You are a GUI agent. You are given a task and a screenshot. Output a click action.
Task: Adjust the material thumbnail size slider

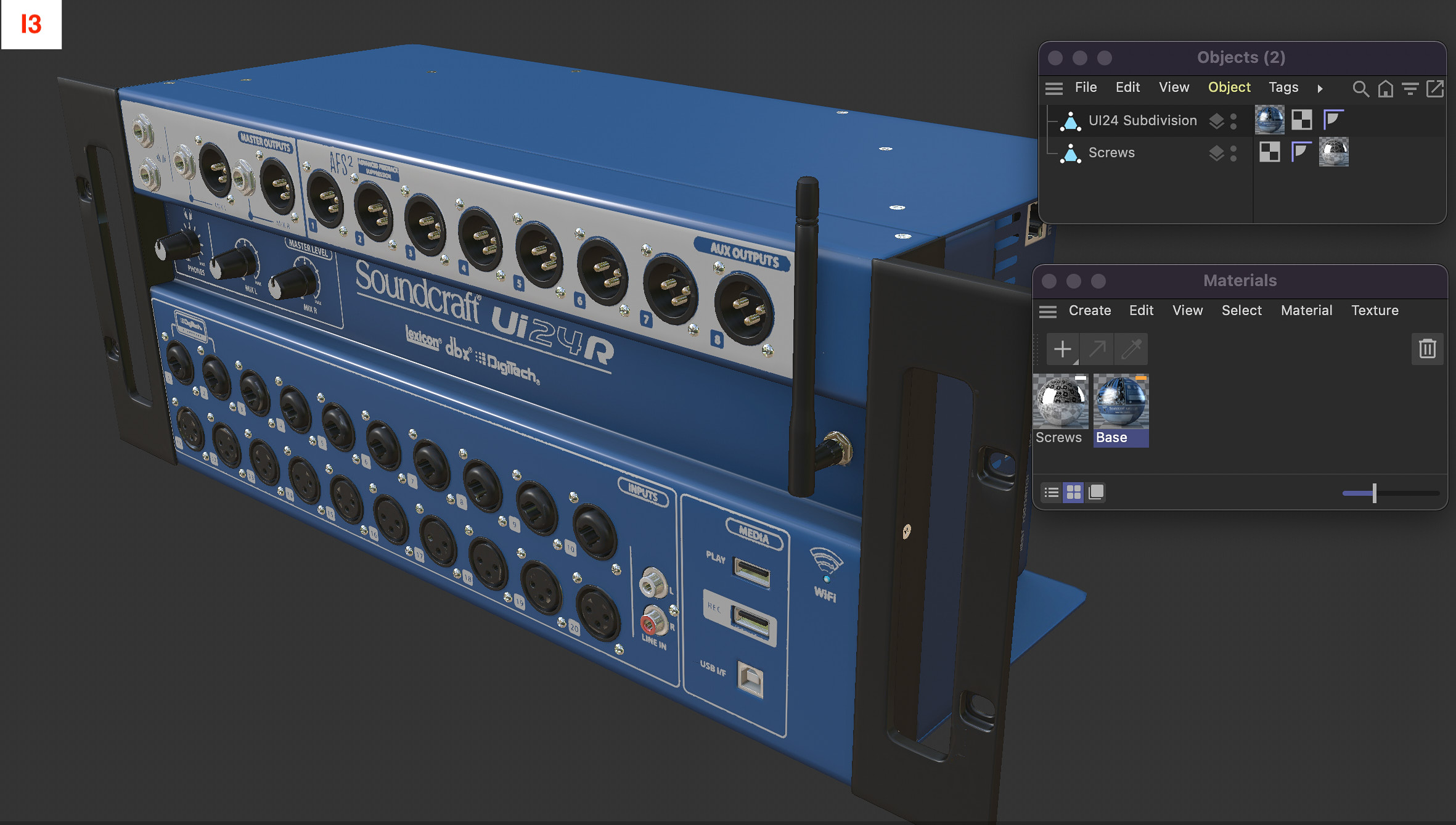[x=1375, y=493]
